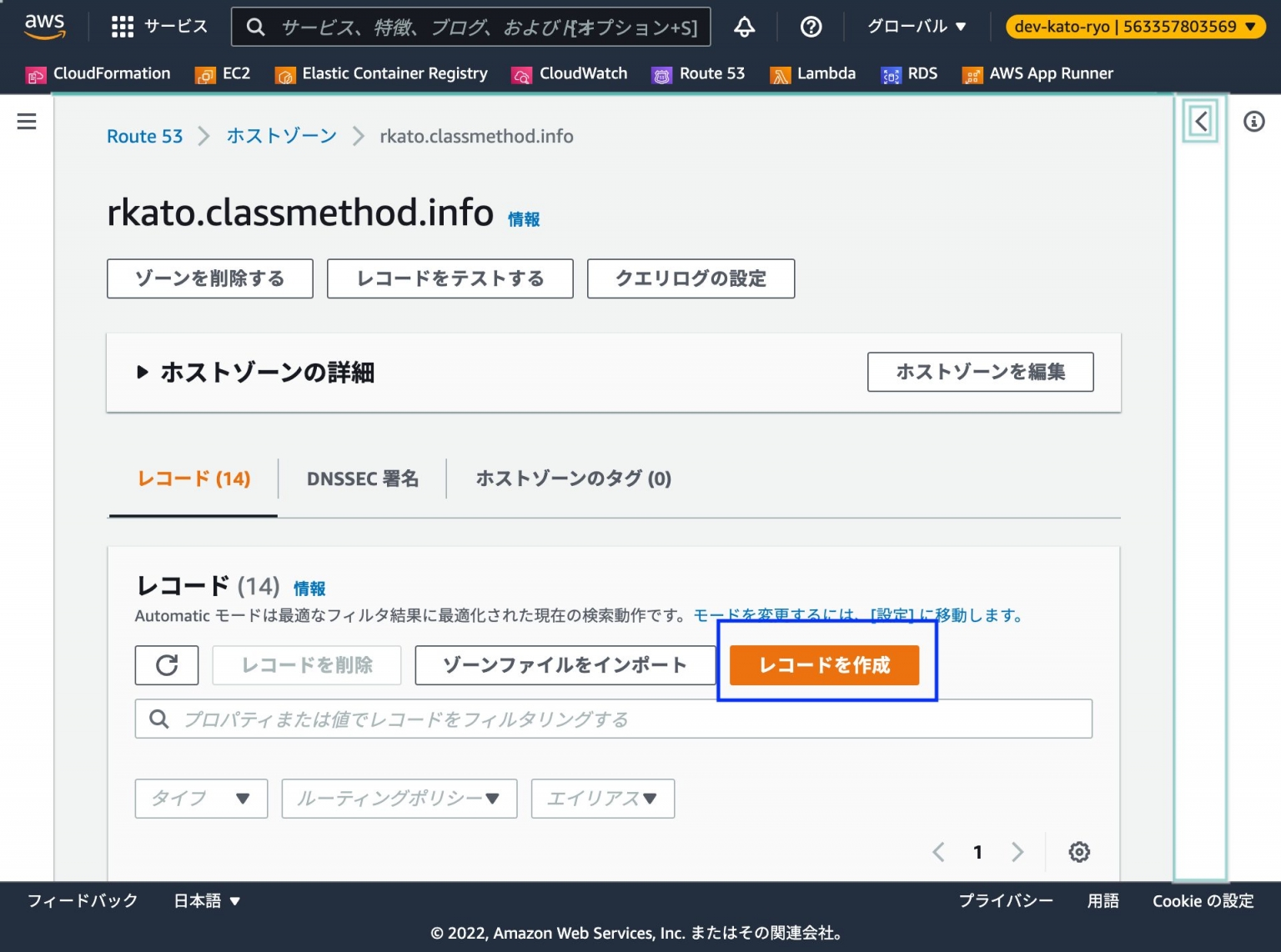Viewport: 1281px width, 952px height.
Task: Open the records table settings gear
Action: pyautogui.click(x=1079, y=851)
